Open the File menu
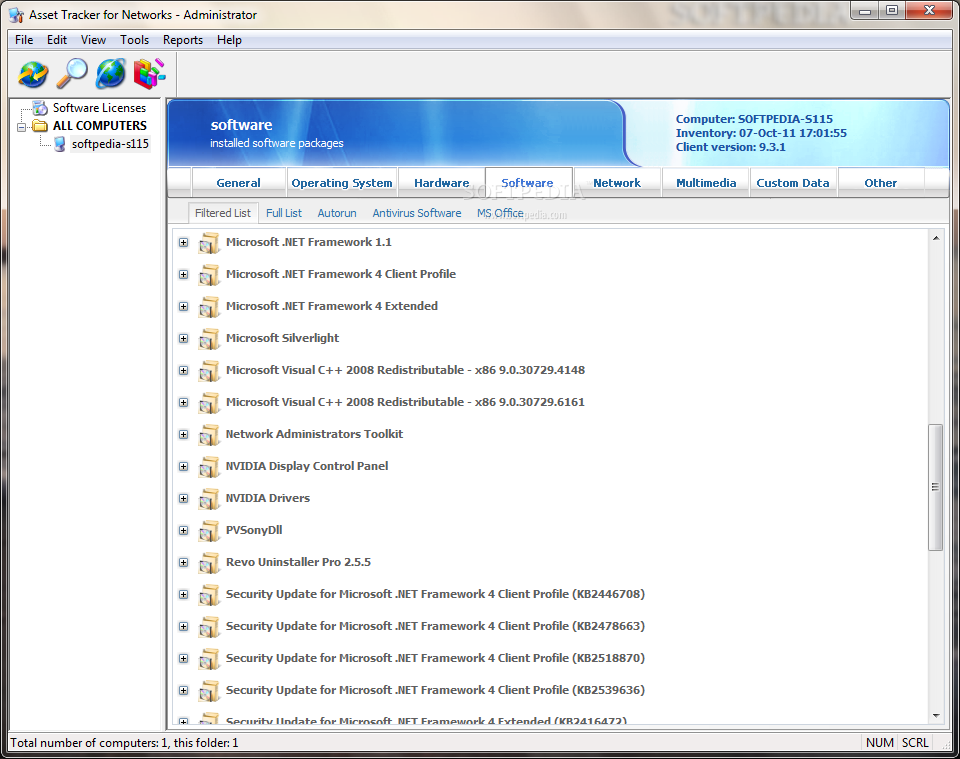 pos(24,40)
